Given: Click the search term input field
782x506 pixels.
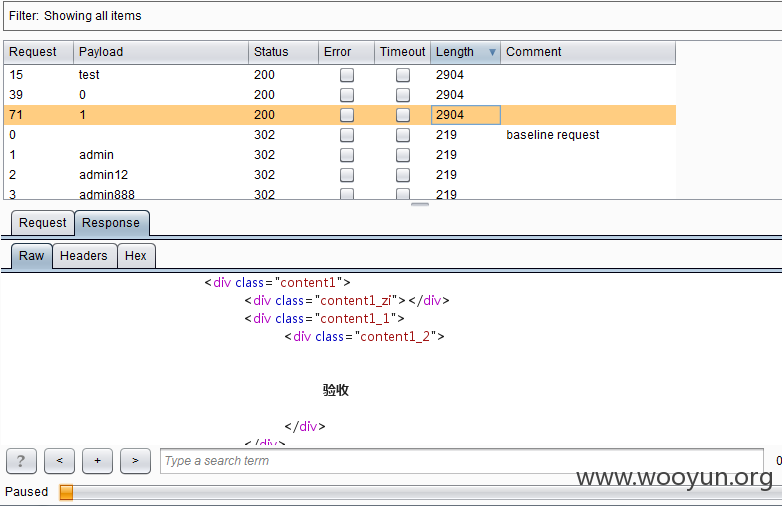Looking at the screenshot, I should 461,461.
